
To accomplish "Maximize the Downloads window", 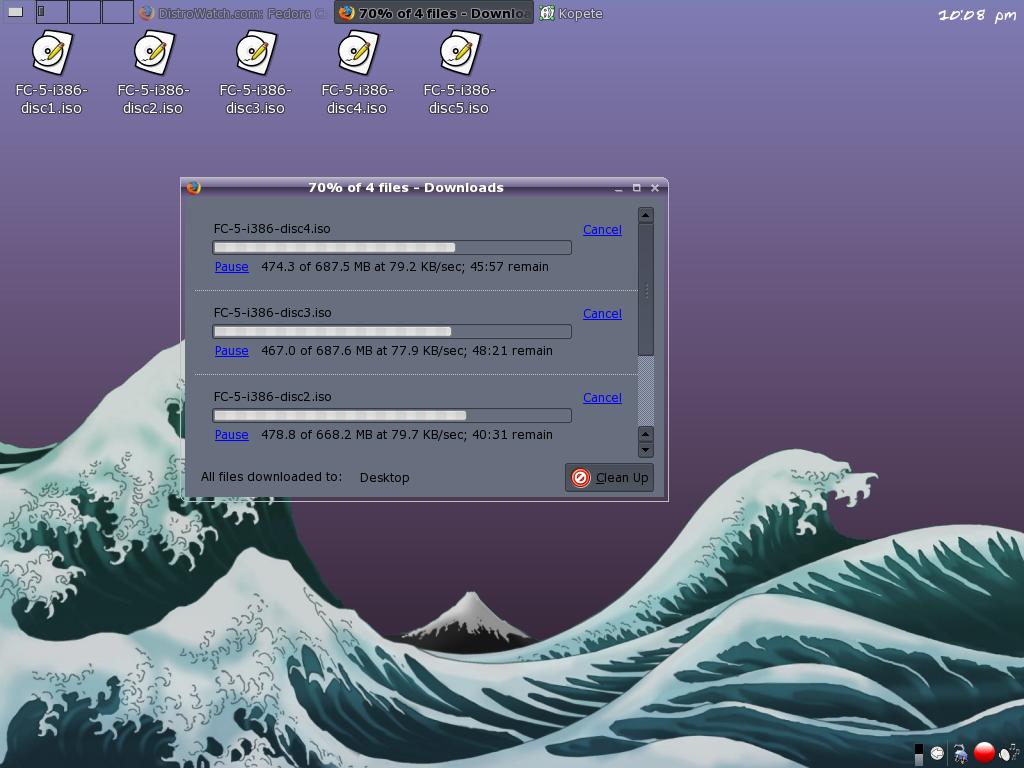I will [x=636, y=188].
